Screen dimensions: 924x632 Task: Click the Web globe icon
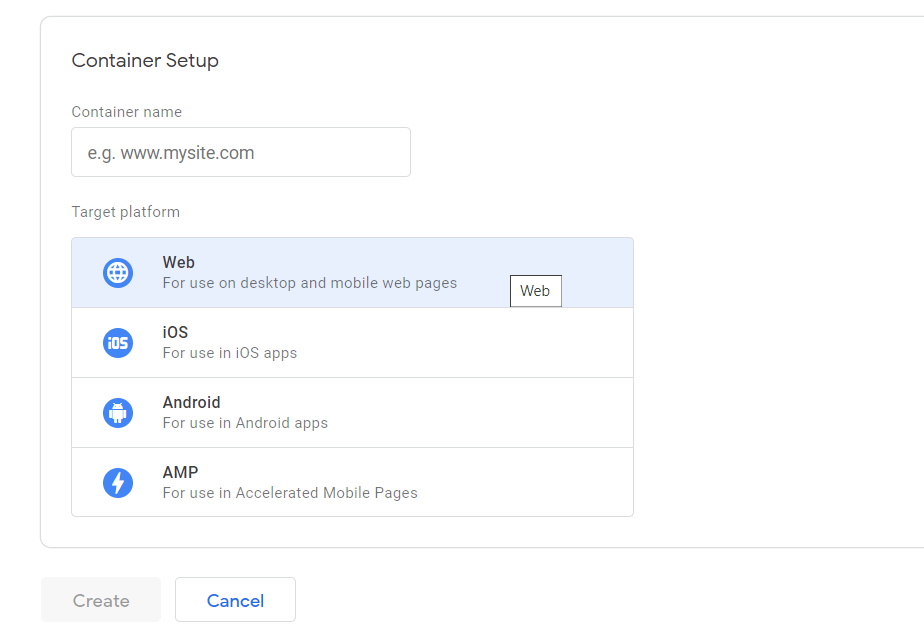(118, 273)
